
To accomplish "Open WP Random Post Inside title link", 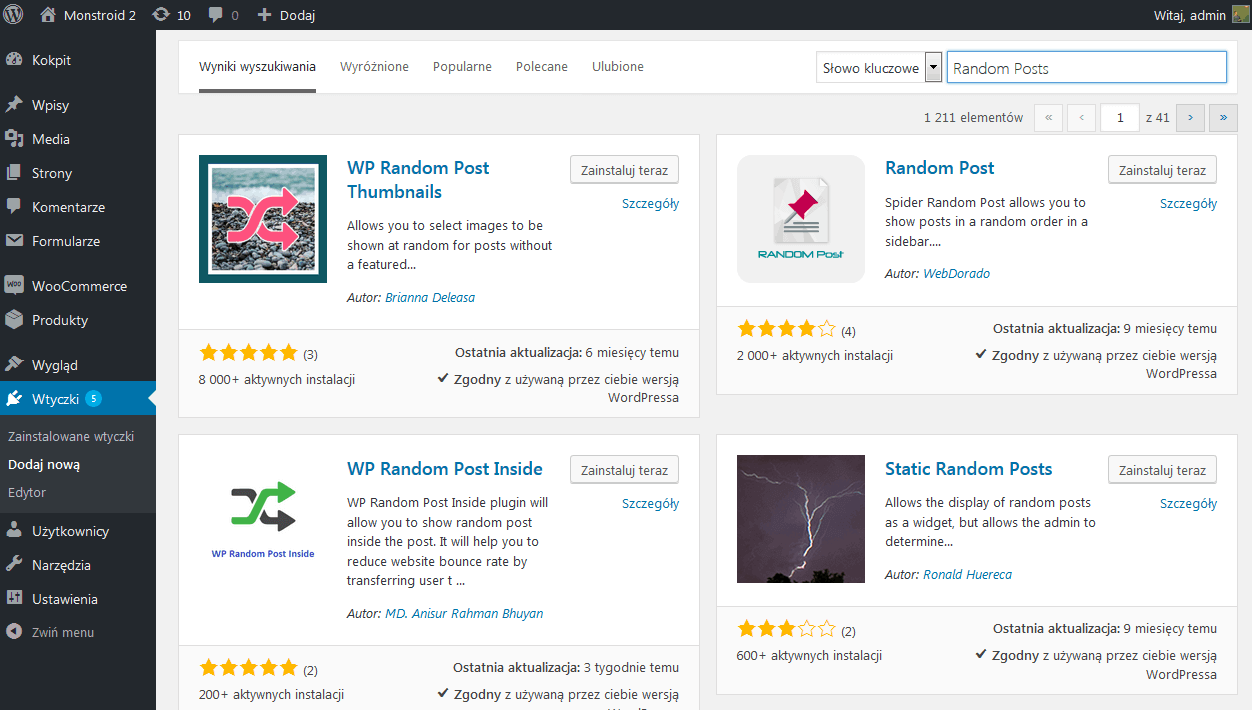I will pos(445,469).
